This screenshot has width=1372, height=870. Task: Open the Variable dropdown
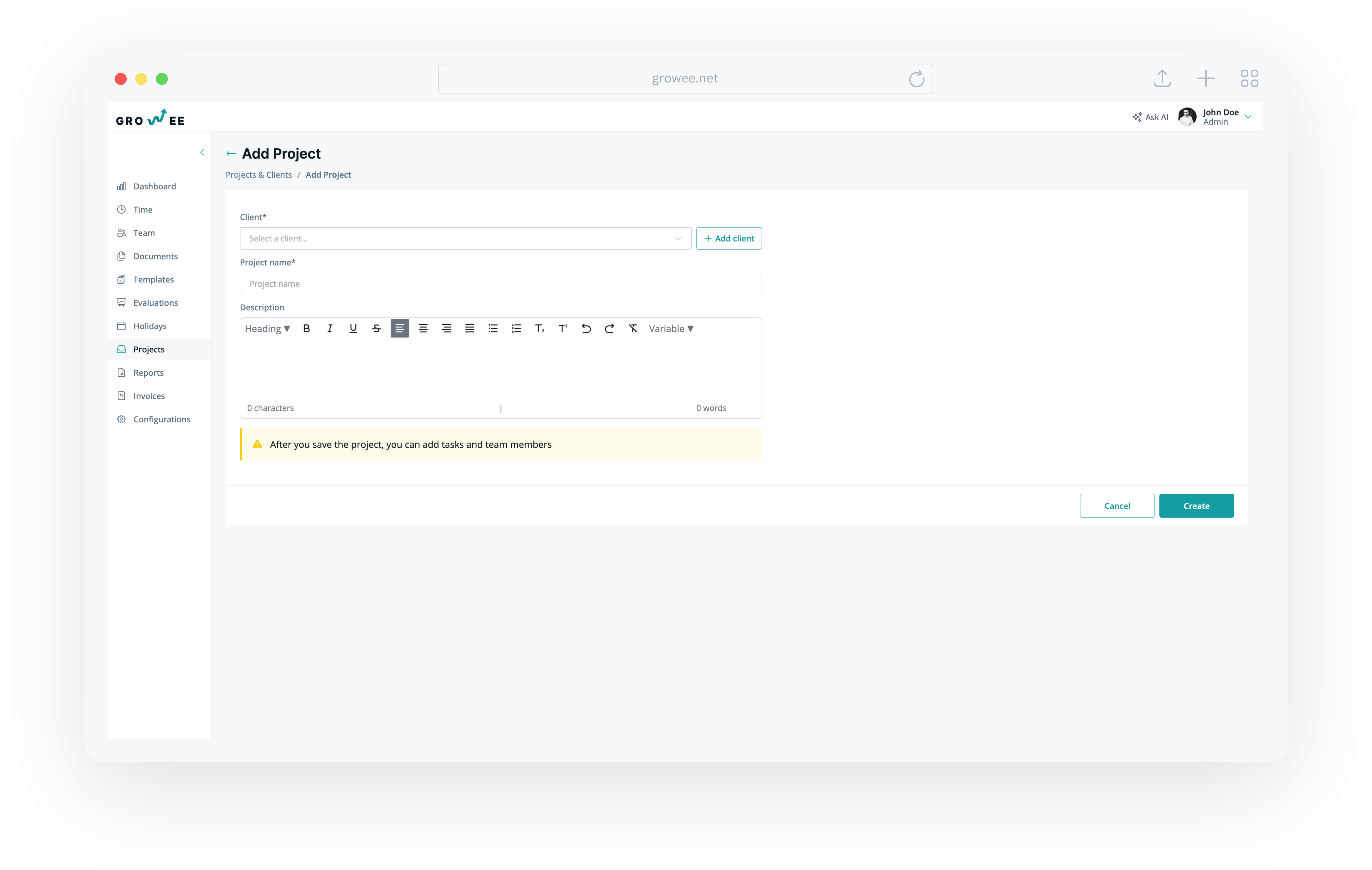pos(671,329)
